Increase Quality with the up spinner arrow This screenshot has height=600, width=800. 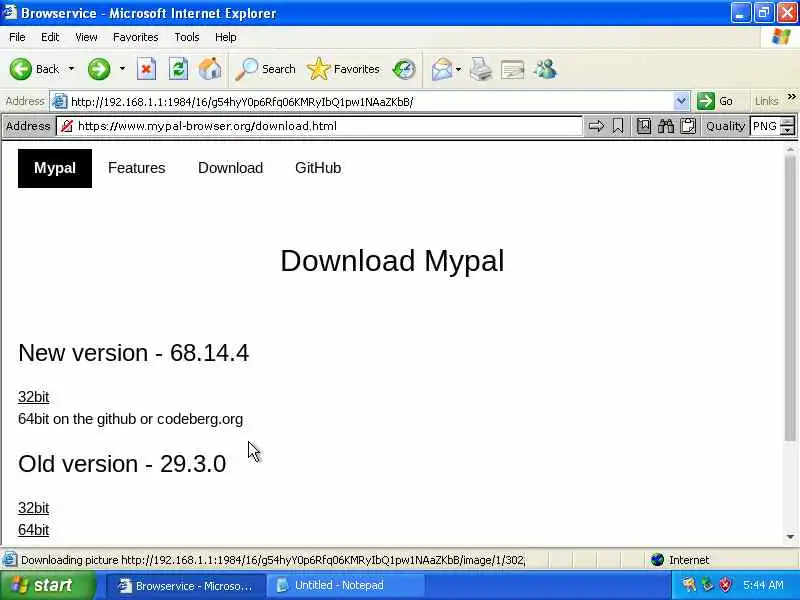pos(788,122)
